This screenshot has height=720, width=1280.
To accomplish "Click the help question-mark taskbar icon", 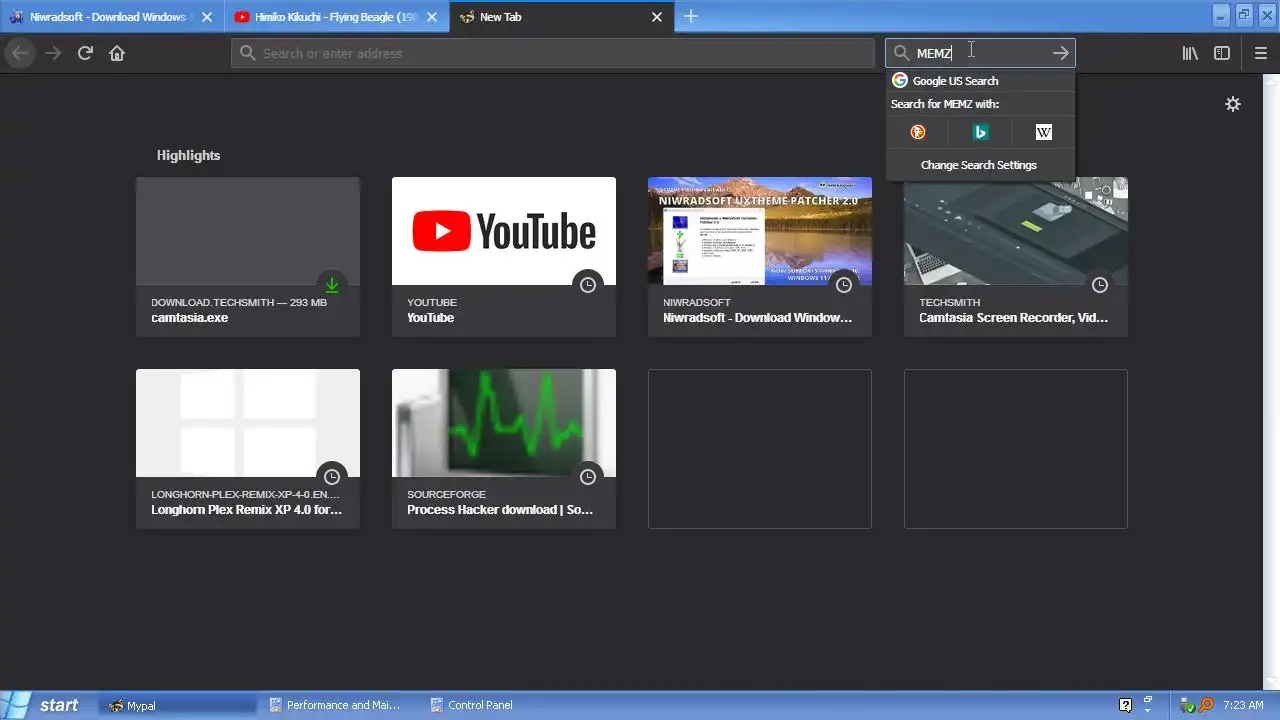I will 1125,705.
